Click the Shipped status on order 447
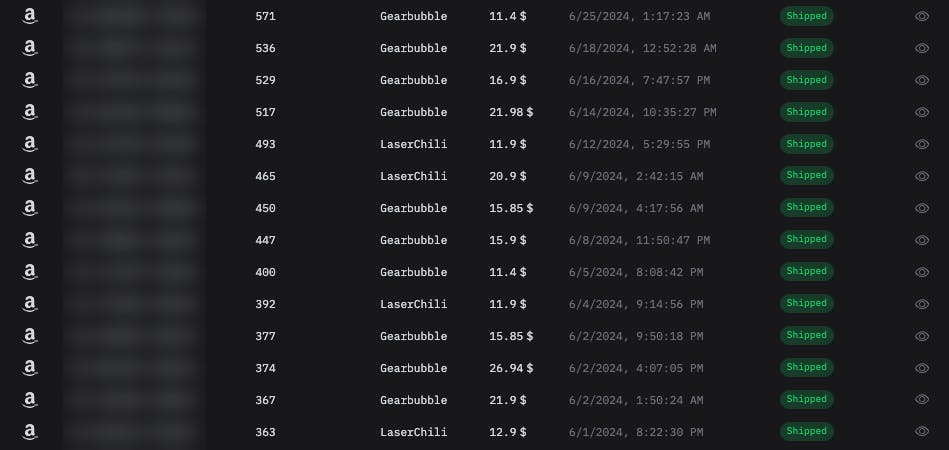This screenshot has width=949, height=450. coord(806,240)
